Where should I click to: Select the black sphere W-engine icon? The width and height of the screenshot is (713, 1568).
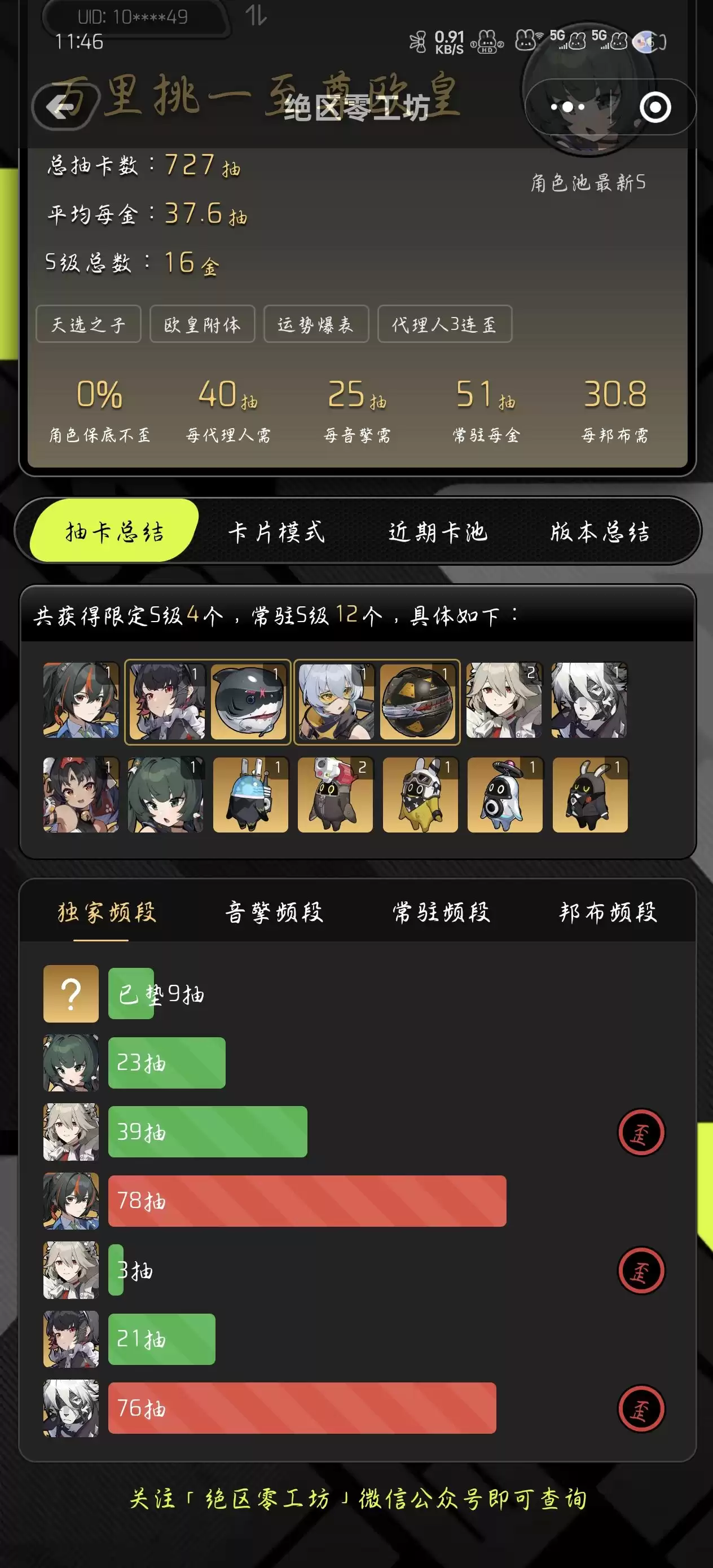(x=417, y=701)
